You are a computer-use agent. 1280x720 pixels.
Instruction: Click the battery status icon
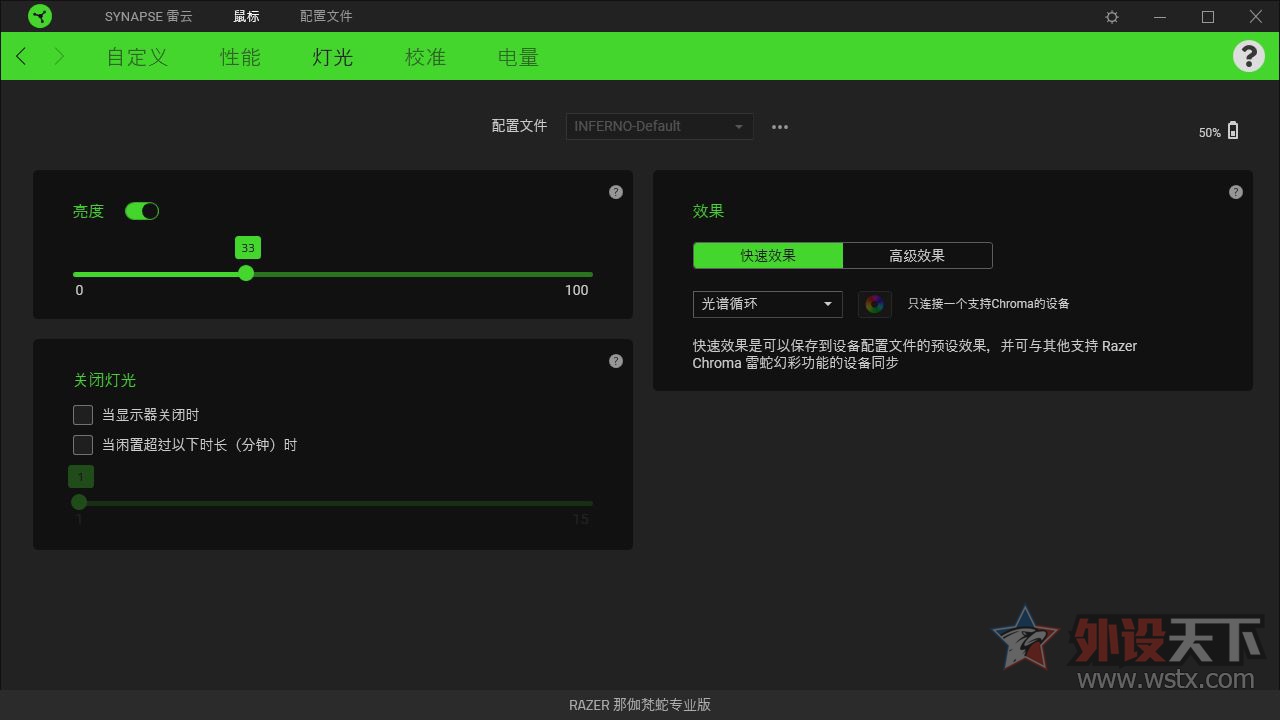point(1233,131)
